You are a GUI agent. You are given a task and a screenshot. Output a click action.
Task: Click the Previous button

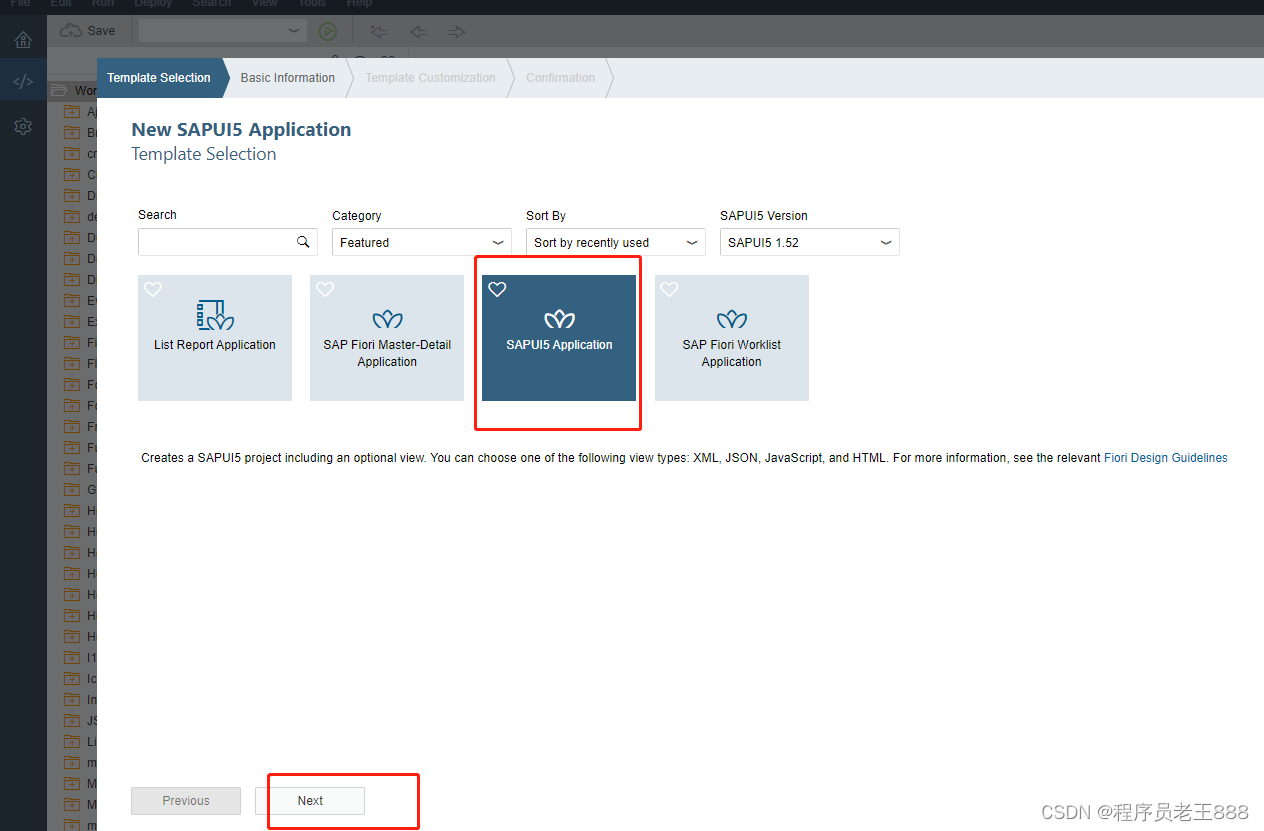(x=186, y=801)
